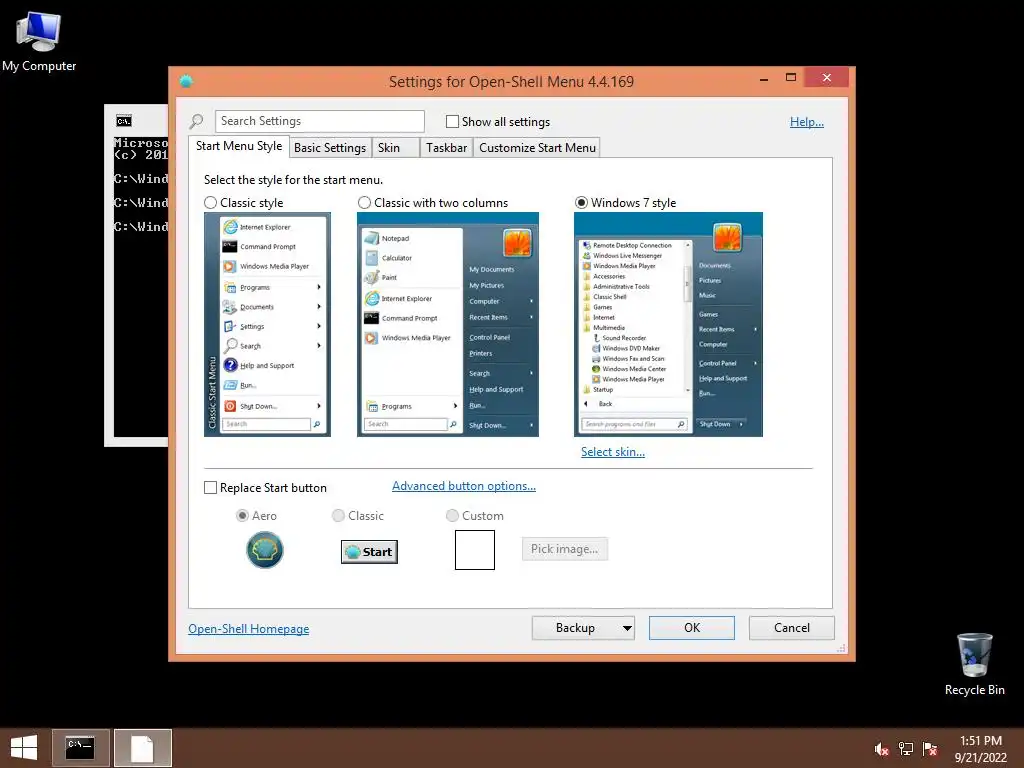The height and width of the screenshot is (768, 1024).
Task: Open the Customize Start Menu tab
Action: click(x=537, y=148)
